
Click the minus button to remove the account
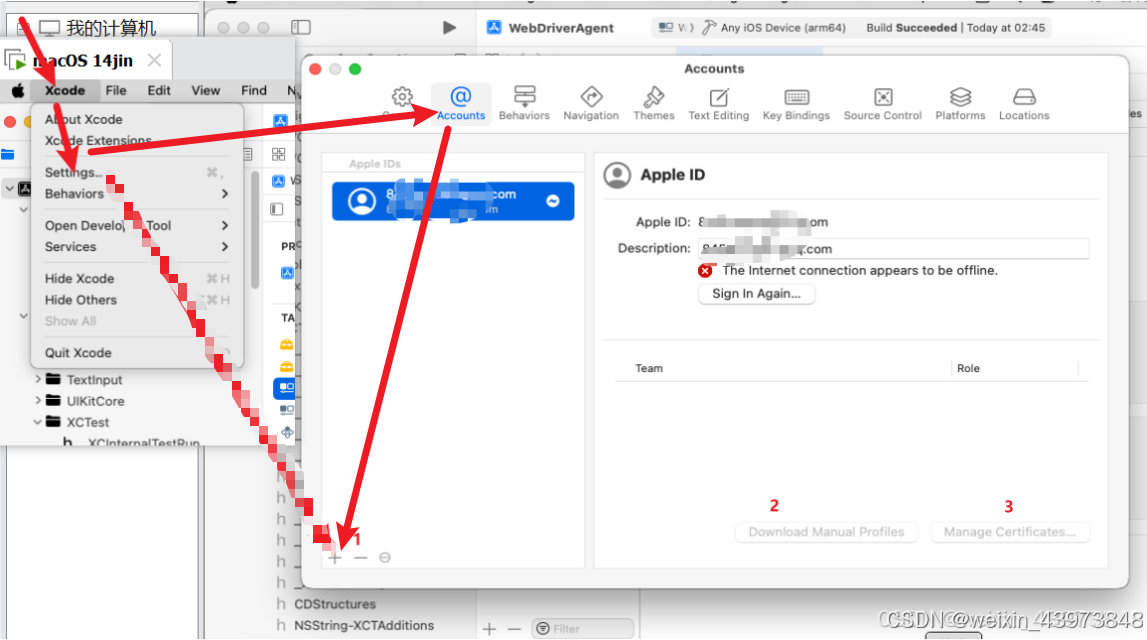point(361,558)
